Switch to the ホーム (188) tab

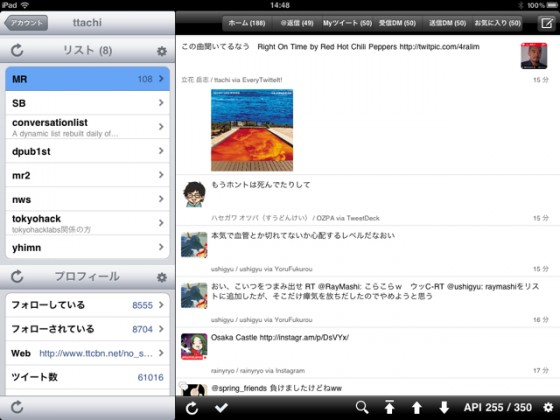click(x=247, y=23)
